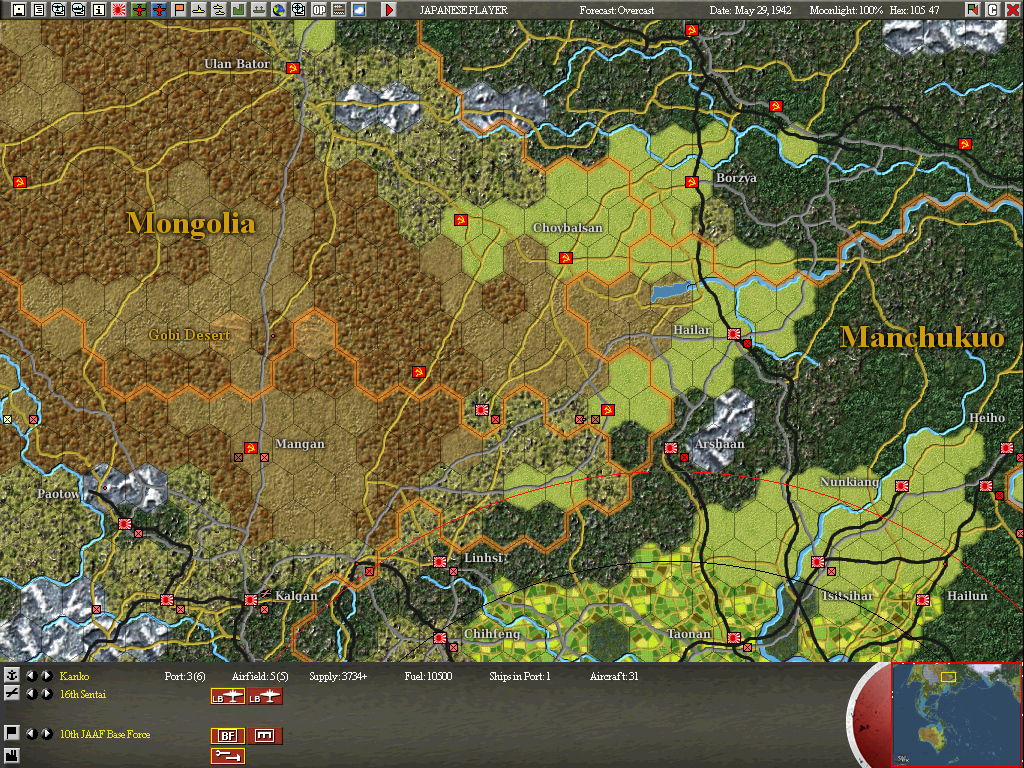Click the aircraft icon beside 16th Sentai
Viewport: 1024px width, 768px height.
click(x=11, y=694)
